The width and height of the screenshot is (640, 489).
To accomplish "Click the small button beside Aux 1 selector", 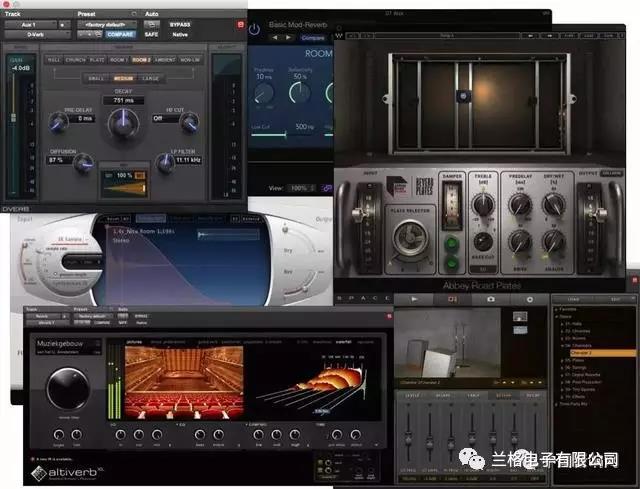I will (63, 25).
